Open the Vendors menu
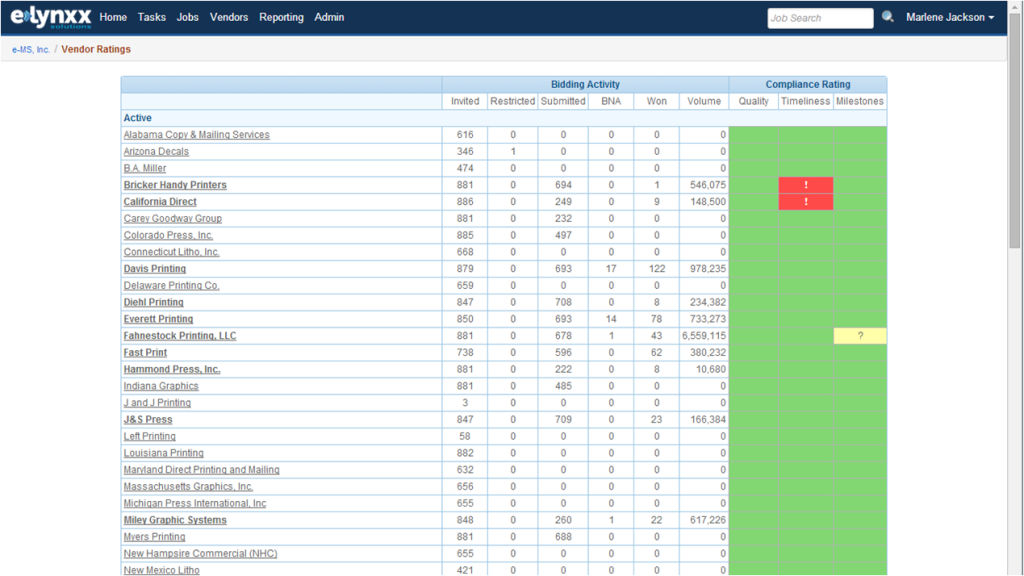1024x576 pixels. point(229,18)
